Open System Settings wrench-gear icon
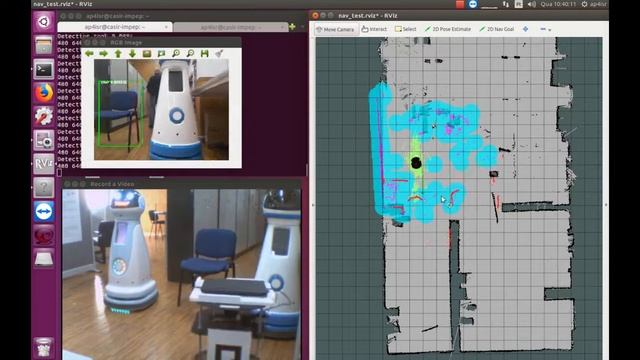640x360 pixels. coord(44,116)
